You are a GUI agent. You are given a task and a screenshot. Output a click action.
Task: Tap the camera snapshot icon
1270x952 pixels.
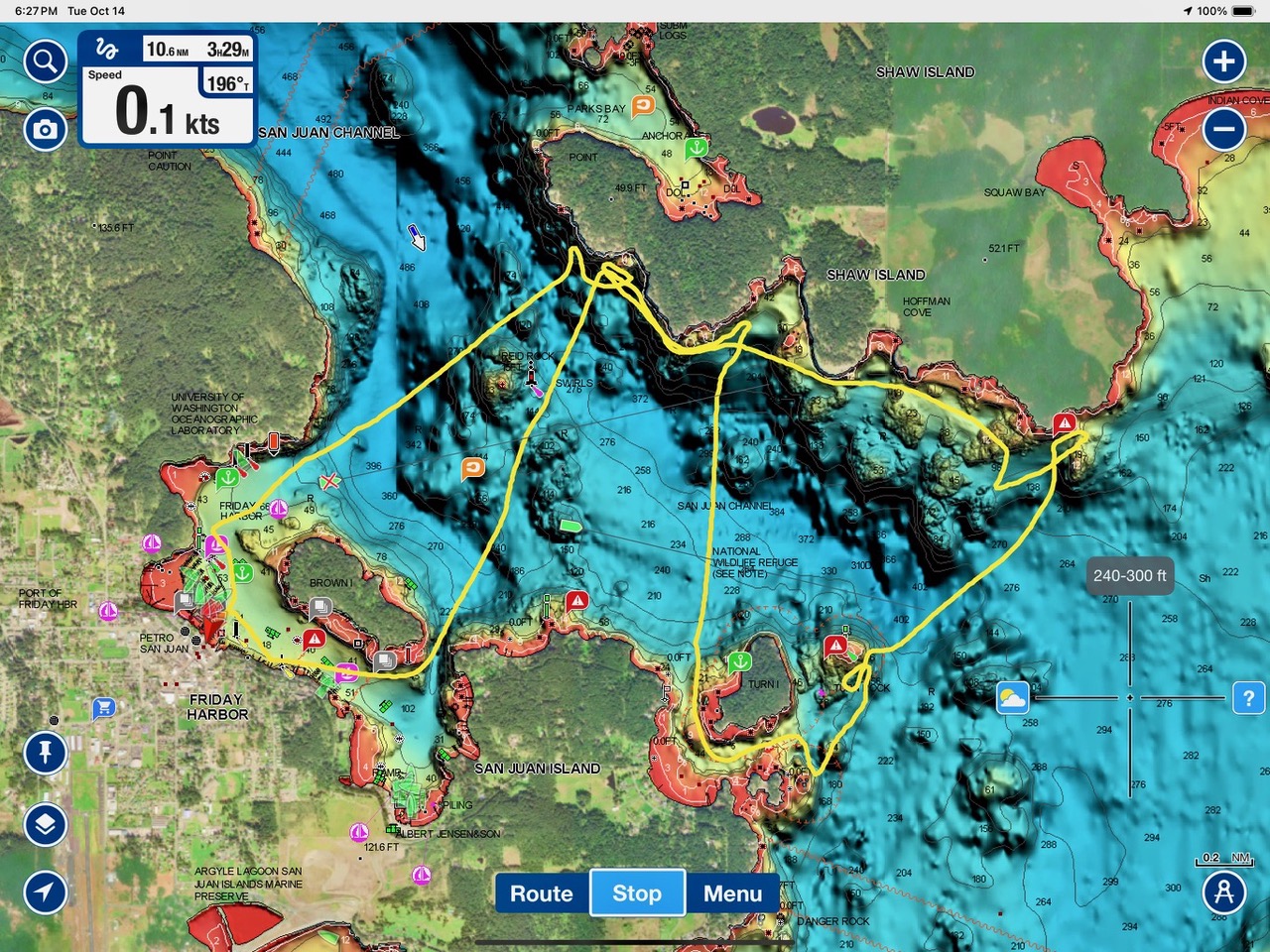tap(45, 130)
